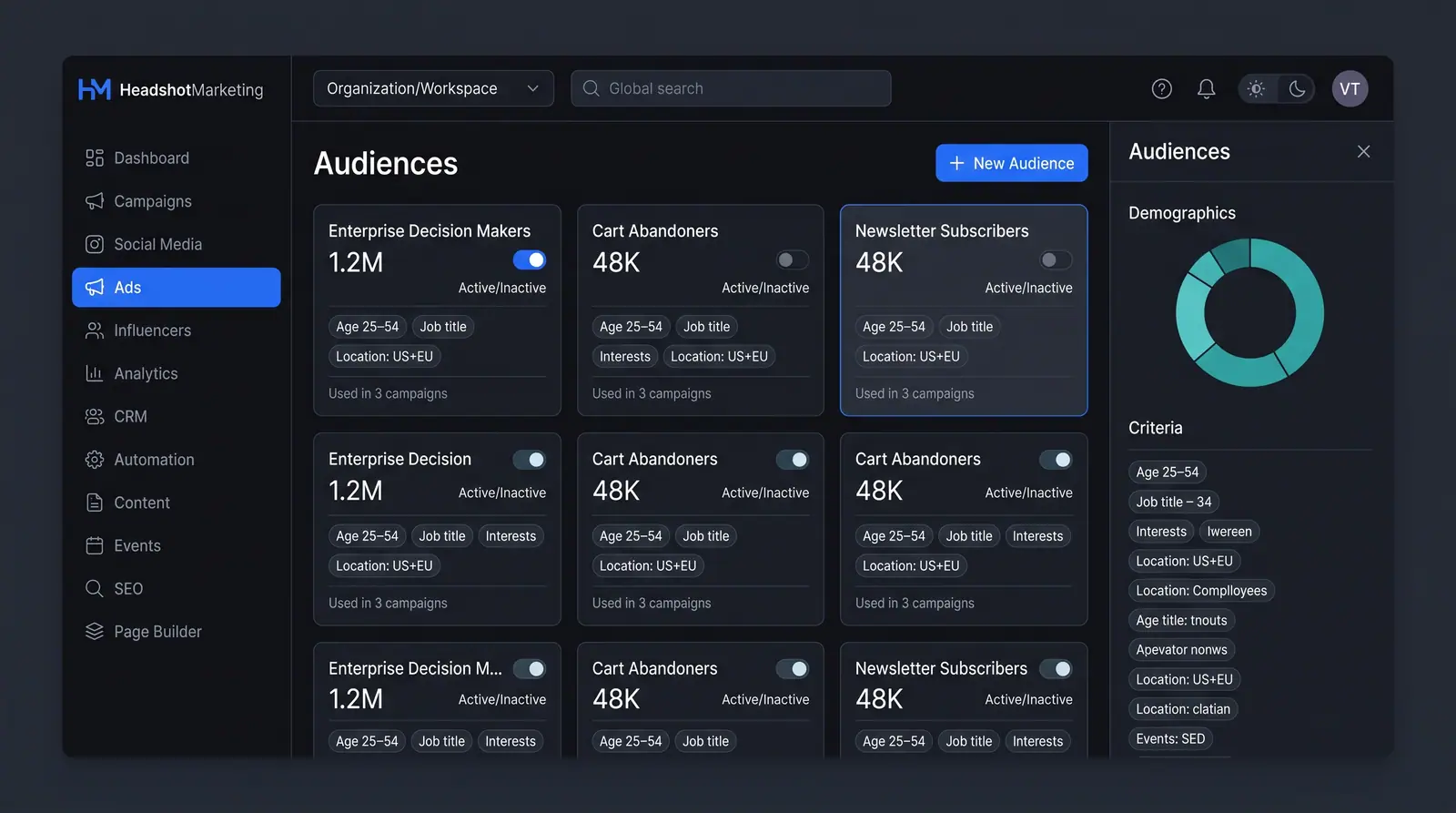Toggle first-row Cart Abandoners switch
This screenshot has height=813, width=1456.
[x=793, y=260]
